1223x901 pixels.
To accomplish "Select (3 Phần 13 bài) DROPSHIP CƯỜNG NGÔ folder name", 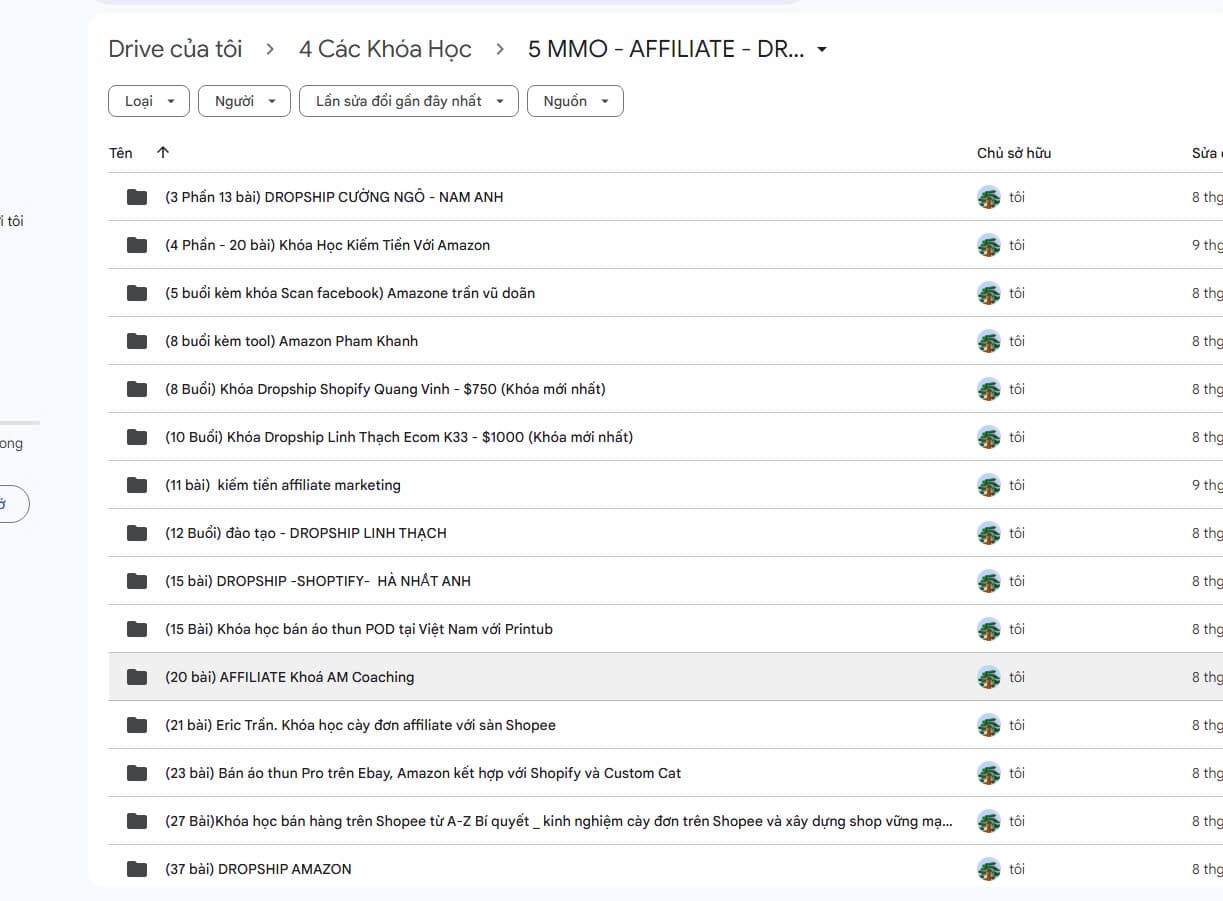I will (x=334, y=197).
